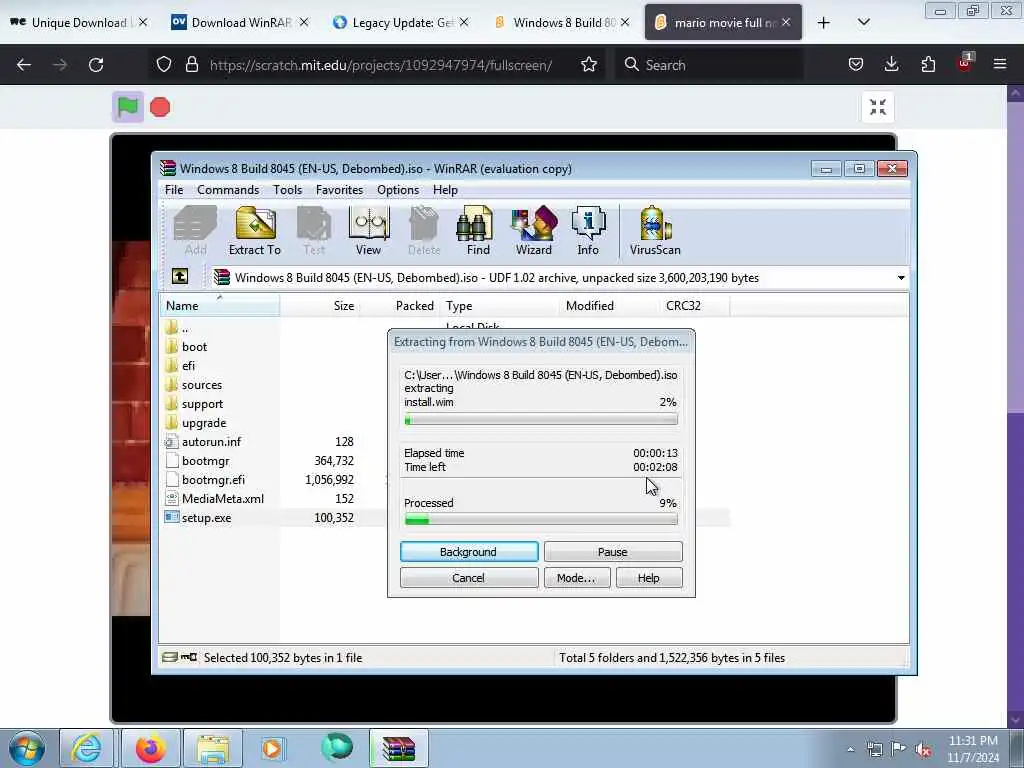The image size is (1024, 768).
Task: Switch to Download WinRAR tab
Action: point(241,22)
